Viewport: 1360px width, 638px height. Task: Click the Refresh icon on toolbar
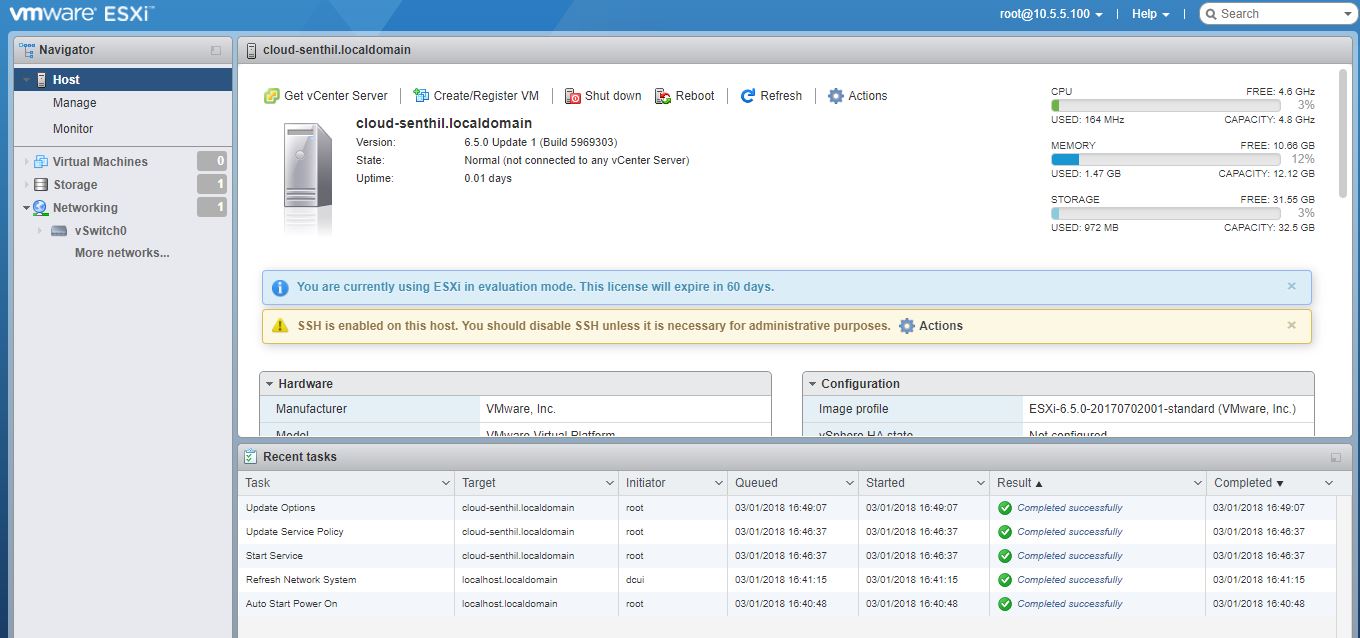point(747,95)
